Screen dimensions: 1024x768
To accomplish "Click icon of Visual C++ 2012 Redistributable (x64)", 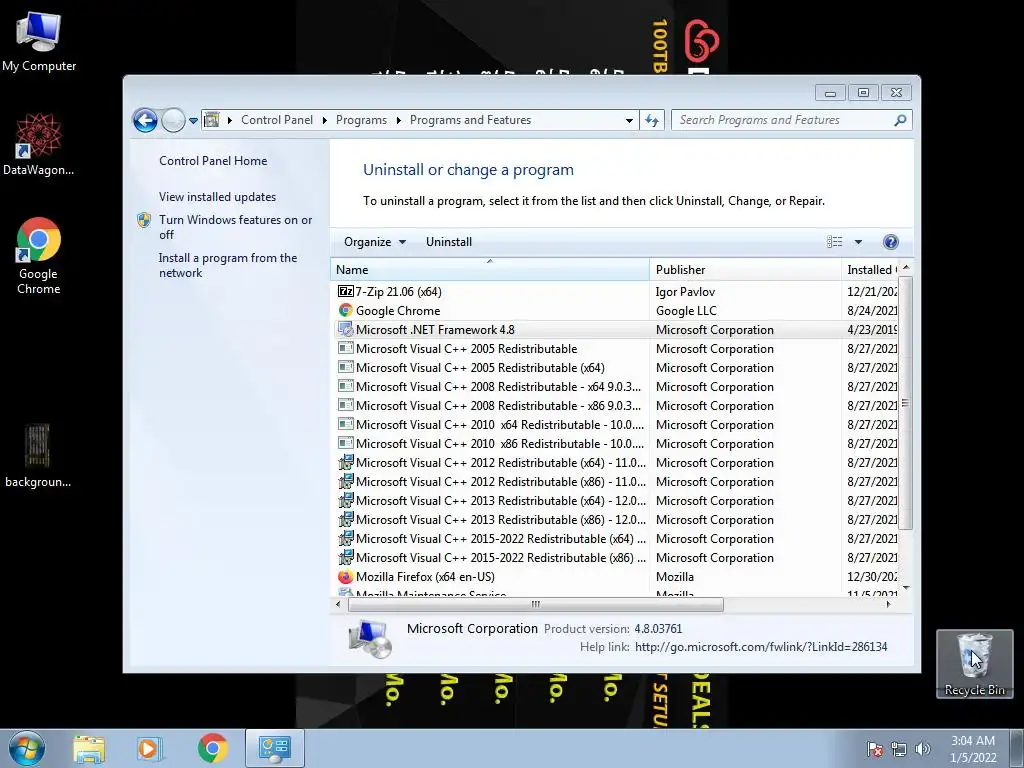I will click(x=345, y=462).
